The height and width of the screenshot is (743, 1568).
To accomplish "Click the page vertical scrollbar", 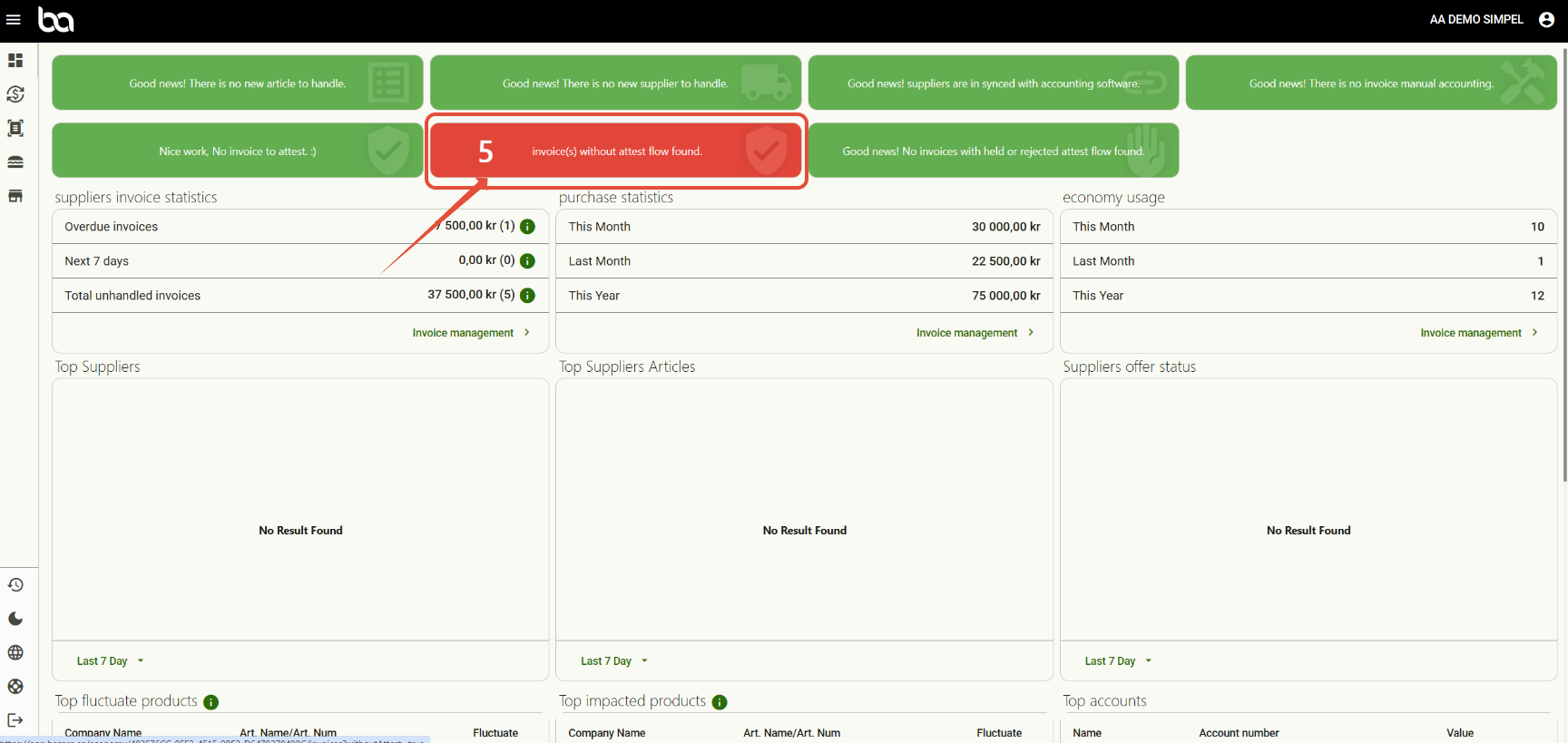I will (x=1563, y=263).
